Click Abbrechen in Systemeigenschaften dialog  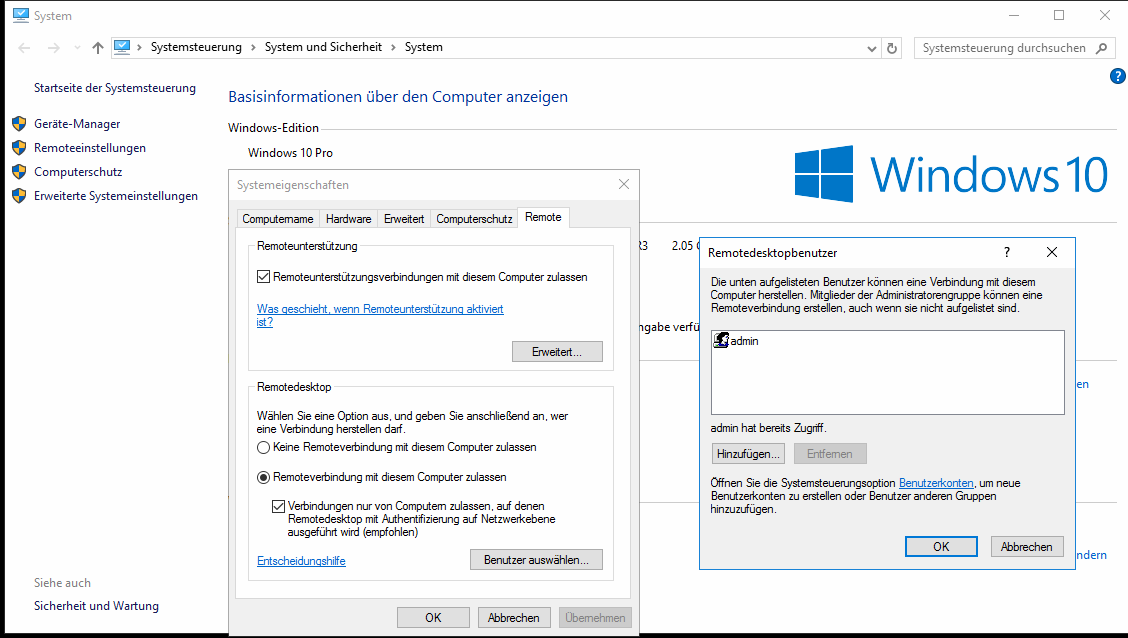514,618
